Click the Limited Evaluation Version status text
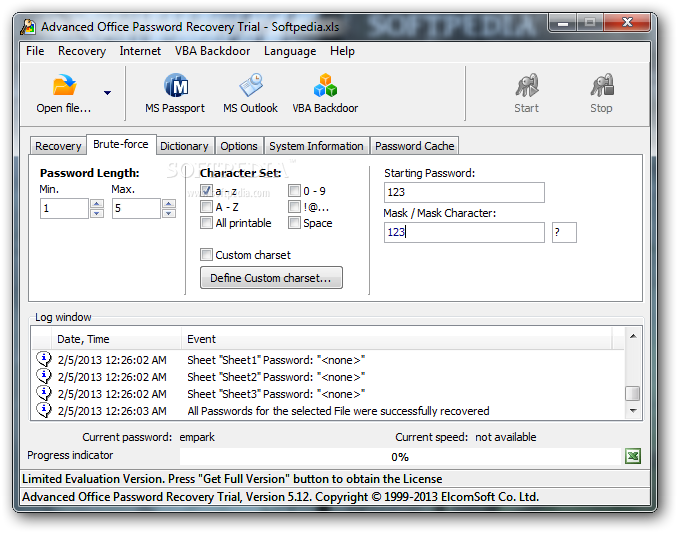The image size is (678, 533). [x=232, y=479]
